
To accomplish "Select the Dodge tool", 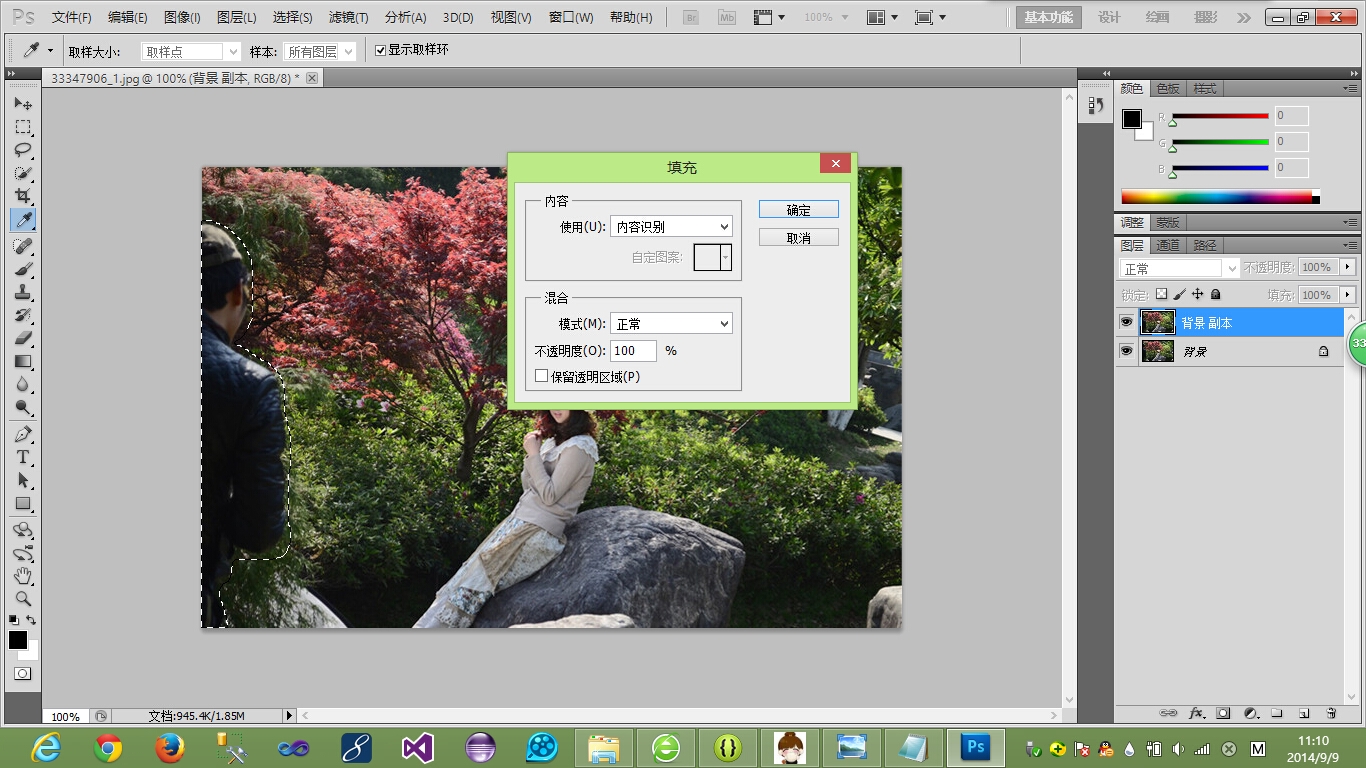I will (x=22, y=407).
